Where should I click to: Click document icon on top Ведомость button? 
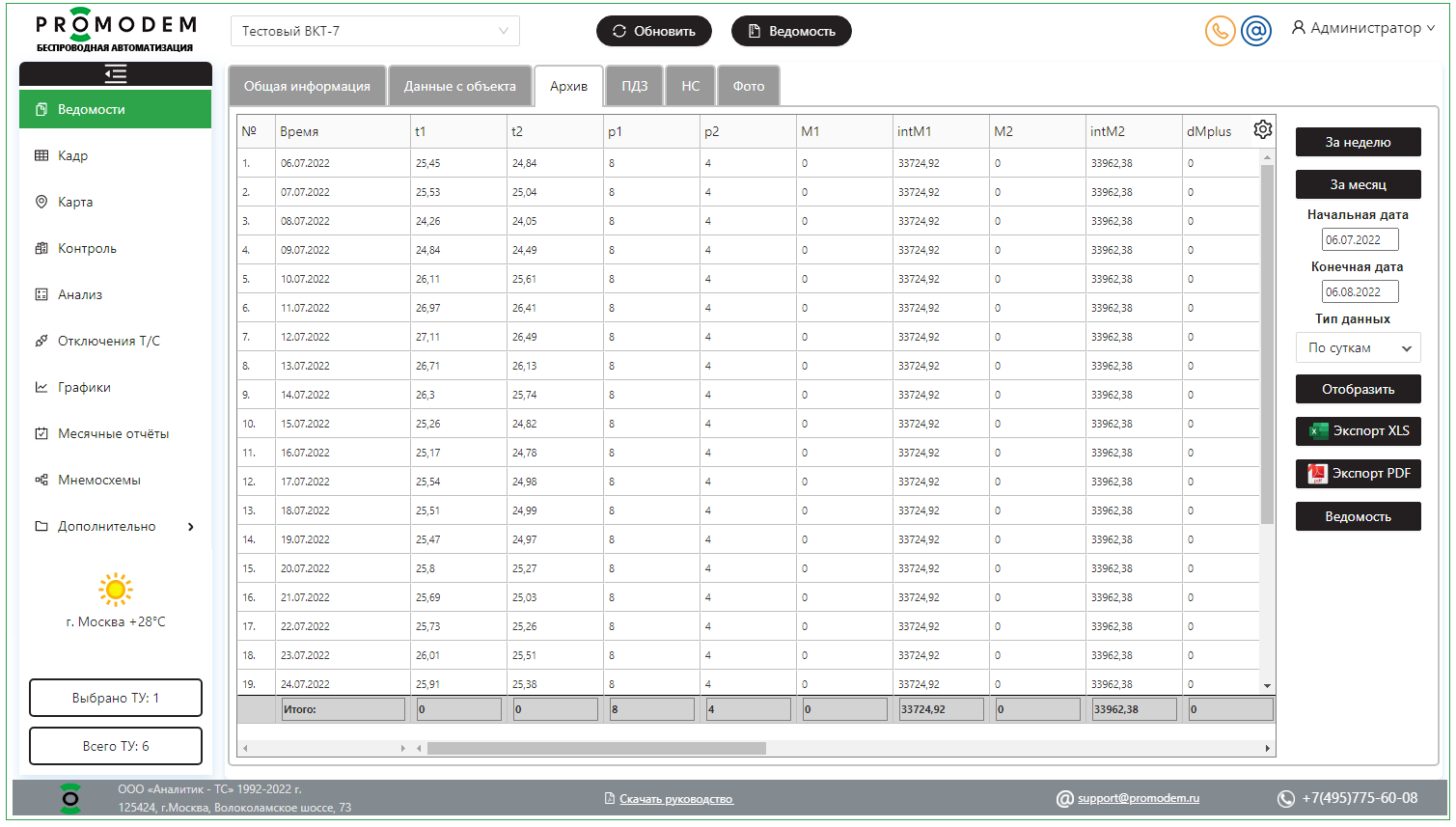point(755,31)
